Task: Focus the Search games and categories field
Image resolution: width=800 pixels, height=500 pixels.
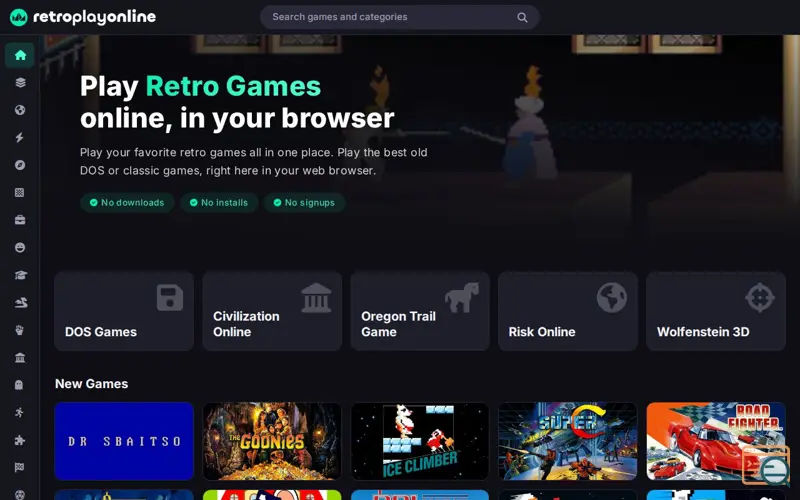Action: 400,17
